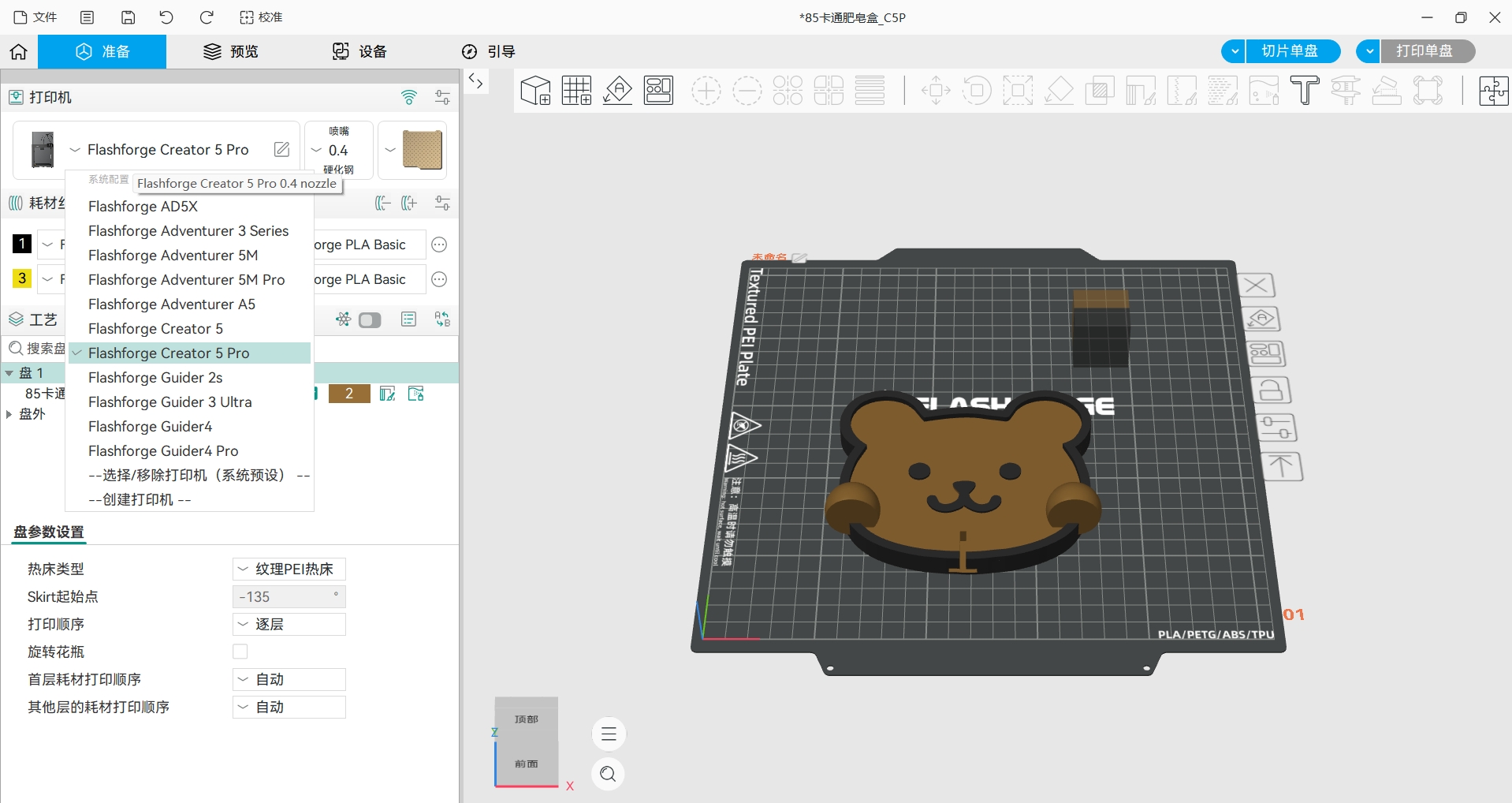
Task: Click the assembly view puzzle icon
Action: point(1493,91)
